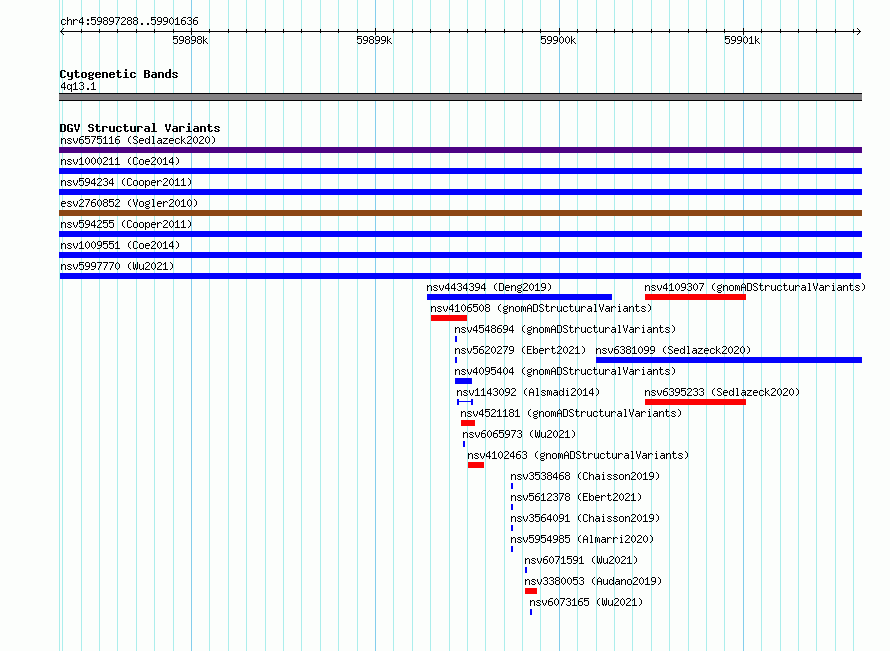Click the DGV Structural Variants track title
This screenshot has width=890, height=651.
point(140,128)
